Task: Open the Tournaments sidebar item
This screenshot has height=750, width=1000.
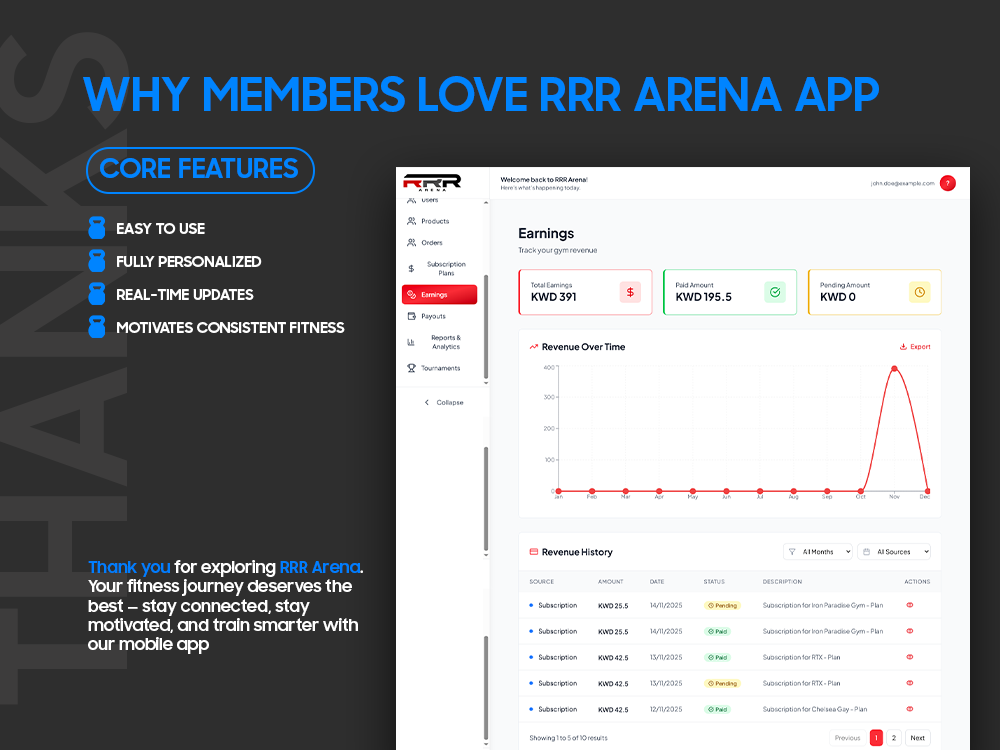Action: (439, 369)
